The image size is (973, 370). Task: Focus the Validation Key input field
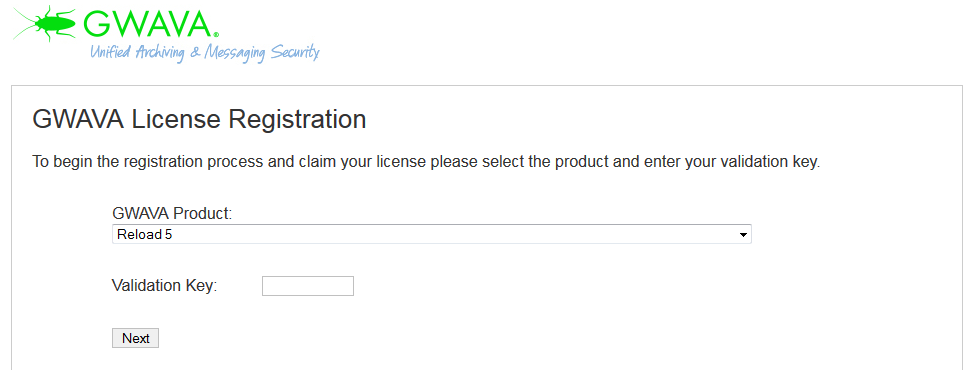(308, 286)
